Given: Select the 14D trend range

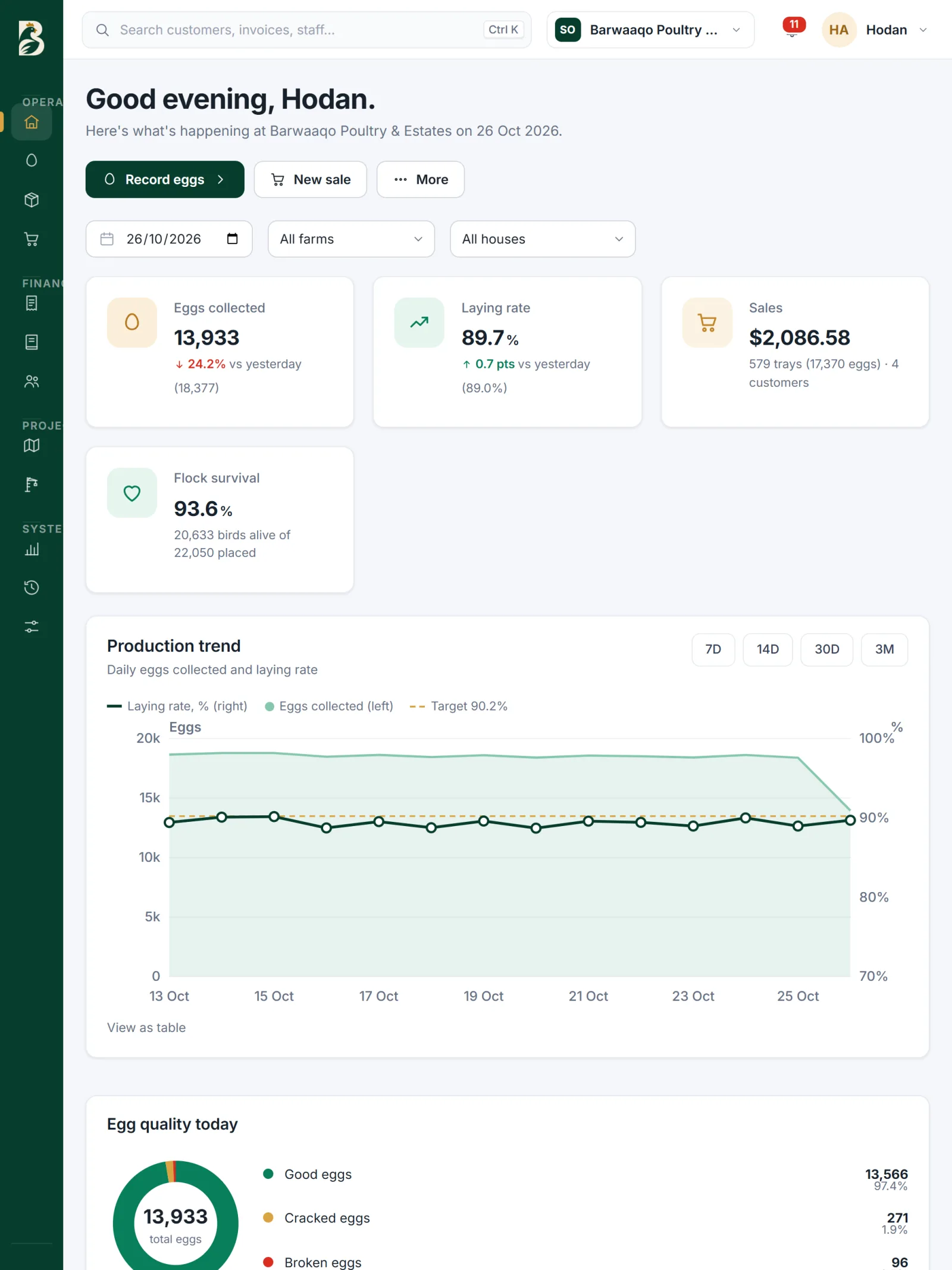Looking at the screenshot, I should [768, 649].
